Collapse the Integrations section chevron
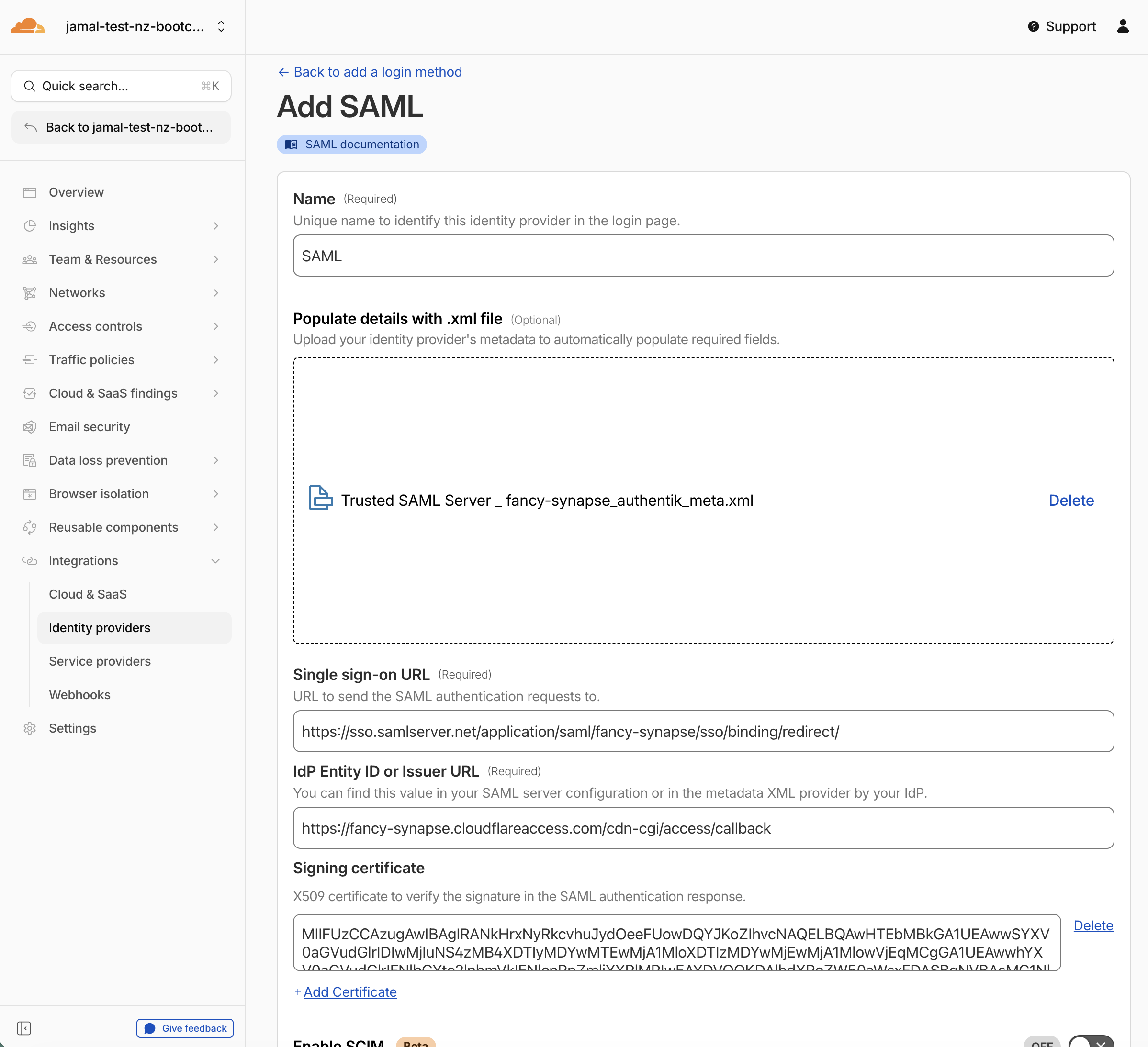The image size is (1148, 1047). click(215, 561)
